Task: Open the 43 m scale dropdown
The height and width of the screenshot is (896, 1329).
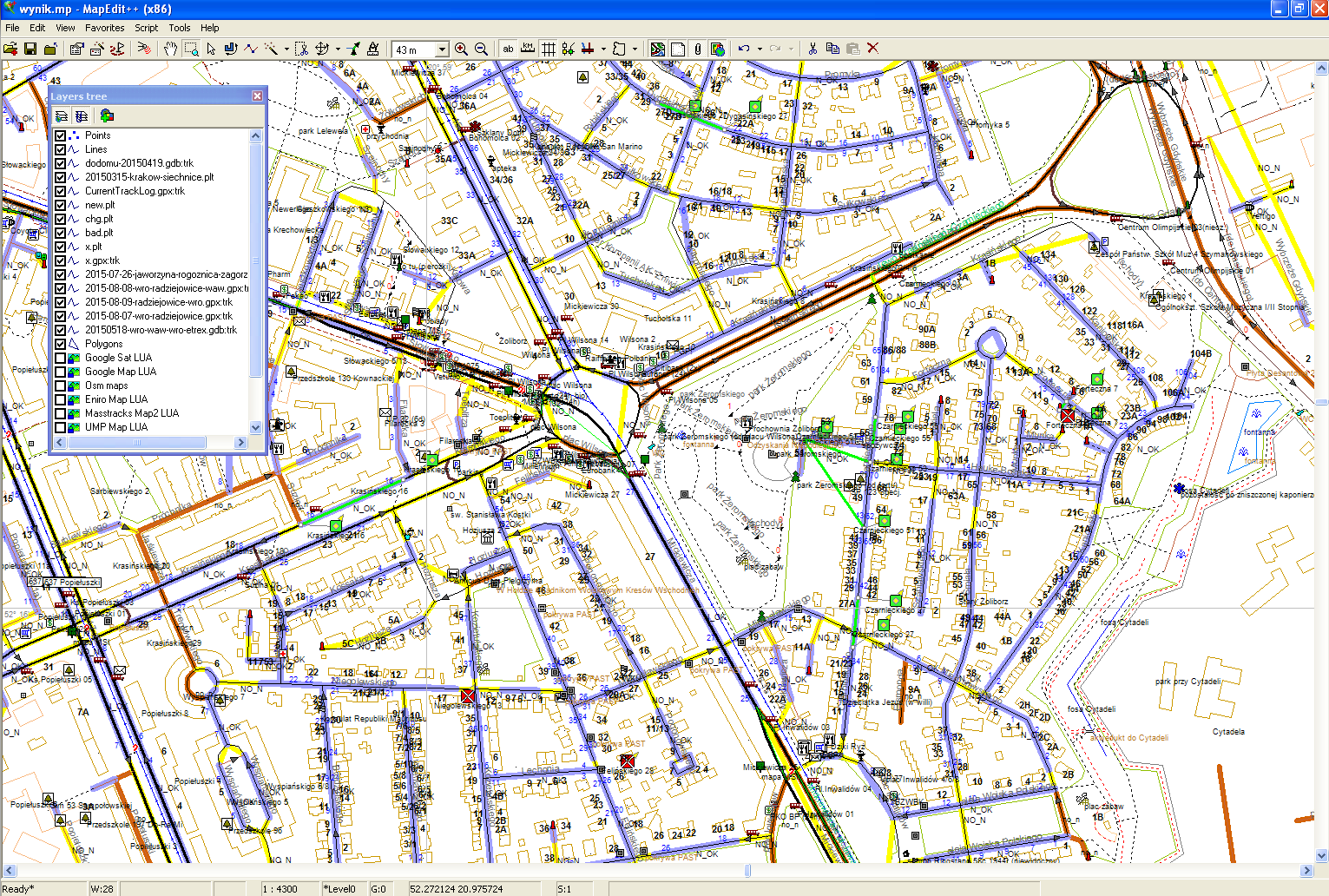Action: [442, 49]
